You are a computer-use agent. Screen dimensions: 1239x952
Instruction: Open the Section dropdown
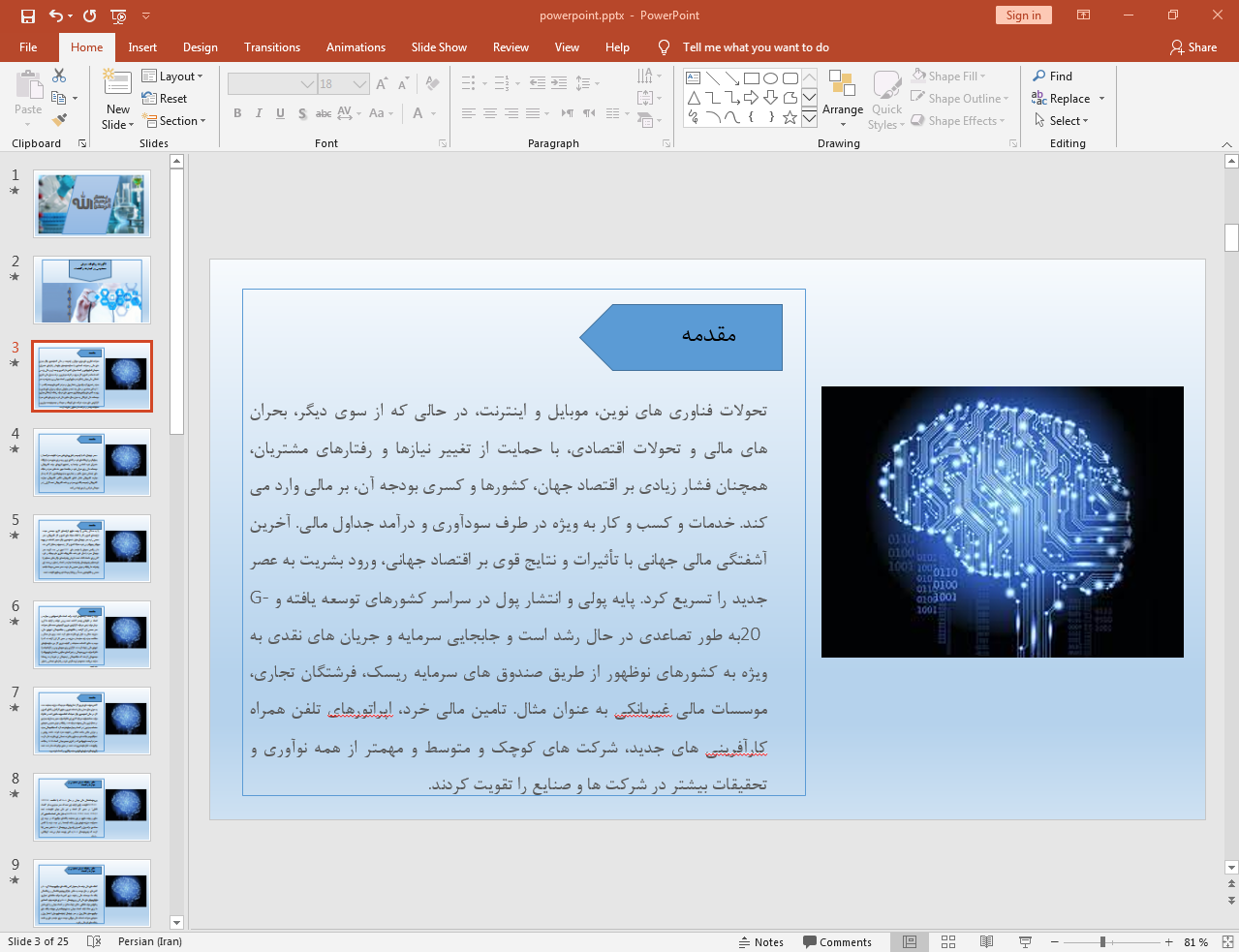coord(174,121)
